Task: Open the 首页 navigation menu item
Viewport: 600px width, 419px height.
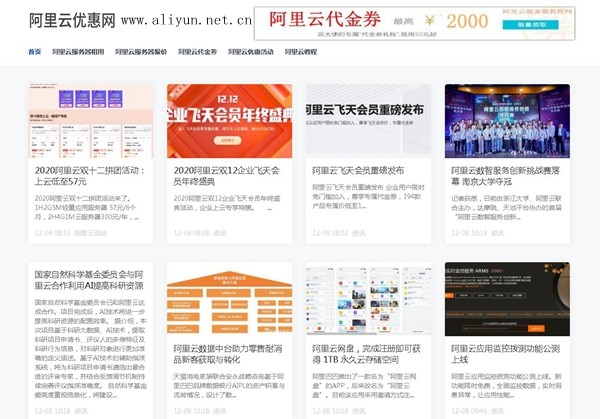Action: tap(34, 52)
